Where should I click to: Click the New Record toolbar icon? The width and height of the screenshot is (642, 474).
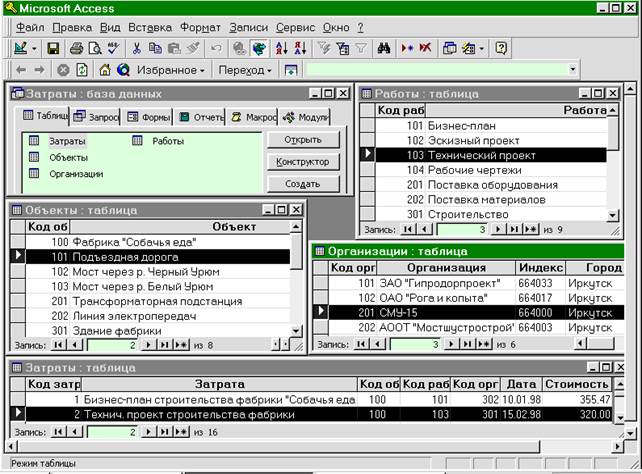(407, 48)
